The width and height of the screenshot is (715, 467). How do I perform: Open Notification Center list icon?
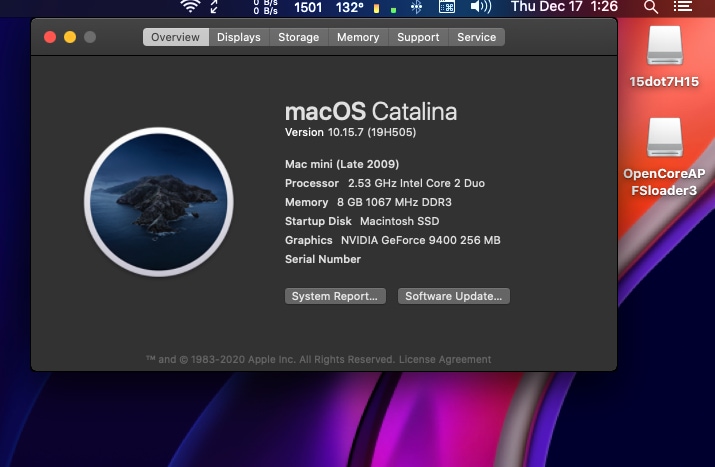(683, 6)
